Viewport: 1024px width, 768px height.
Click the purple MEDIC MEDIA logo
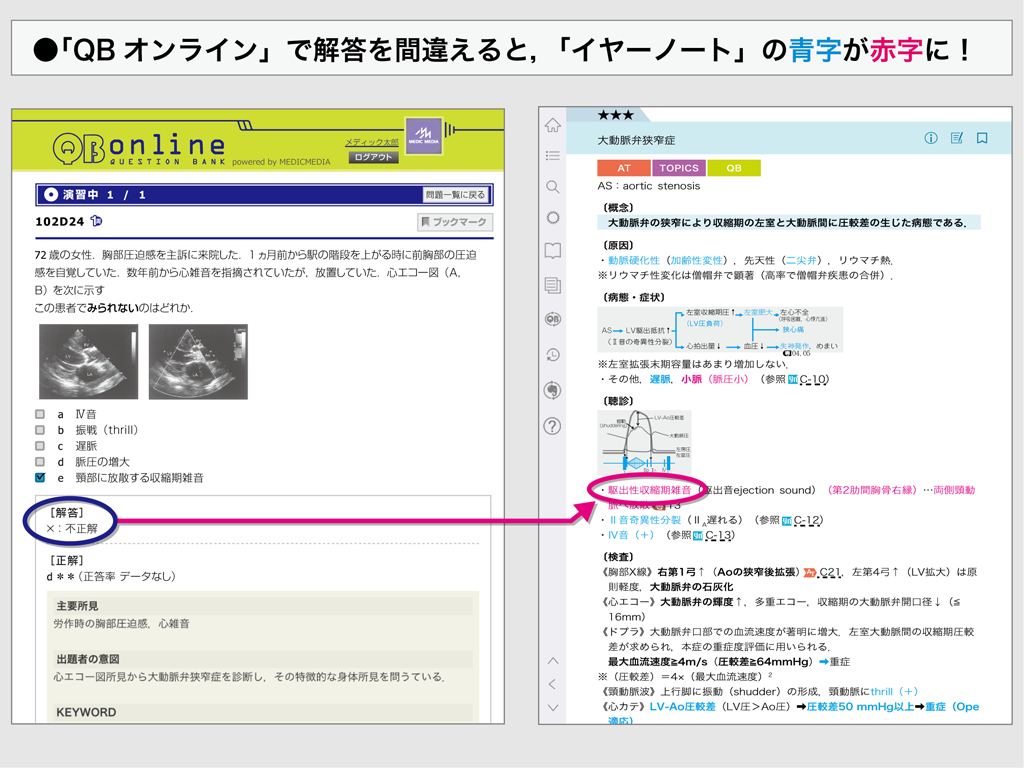(x=424, y=136)
